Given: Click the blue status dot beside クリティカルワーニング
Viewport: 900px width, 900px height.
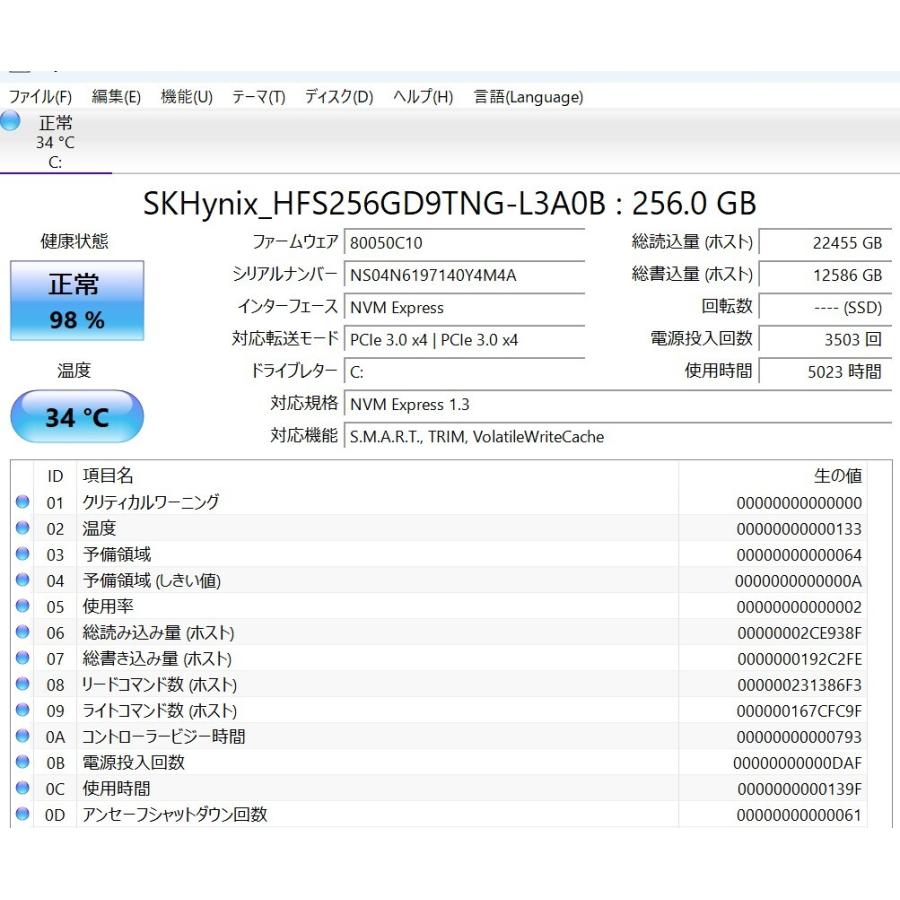Looking at the screenshot, I should coord(22,503).
